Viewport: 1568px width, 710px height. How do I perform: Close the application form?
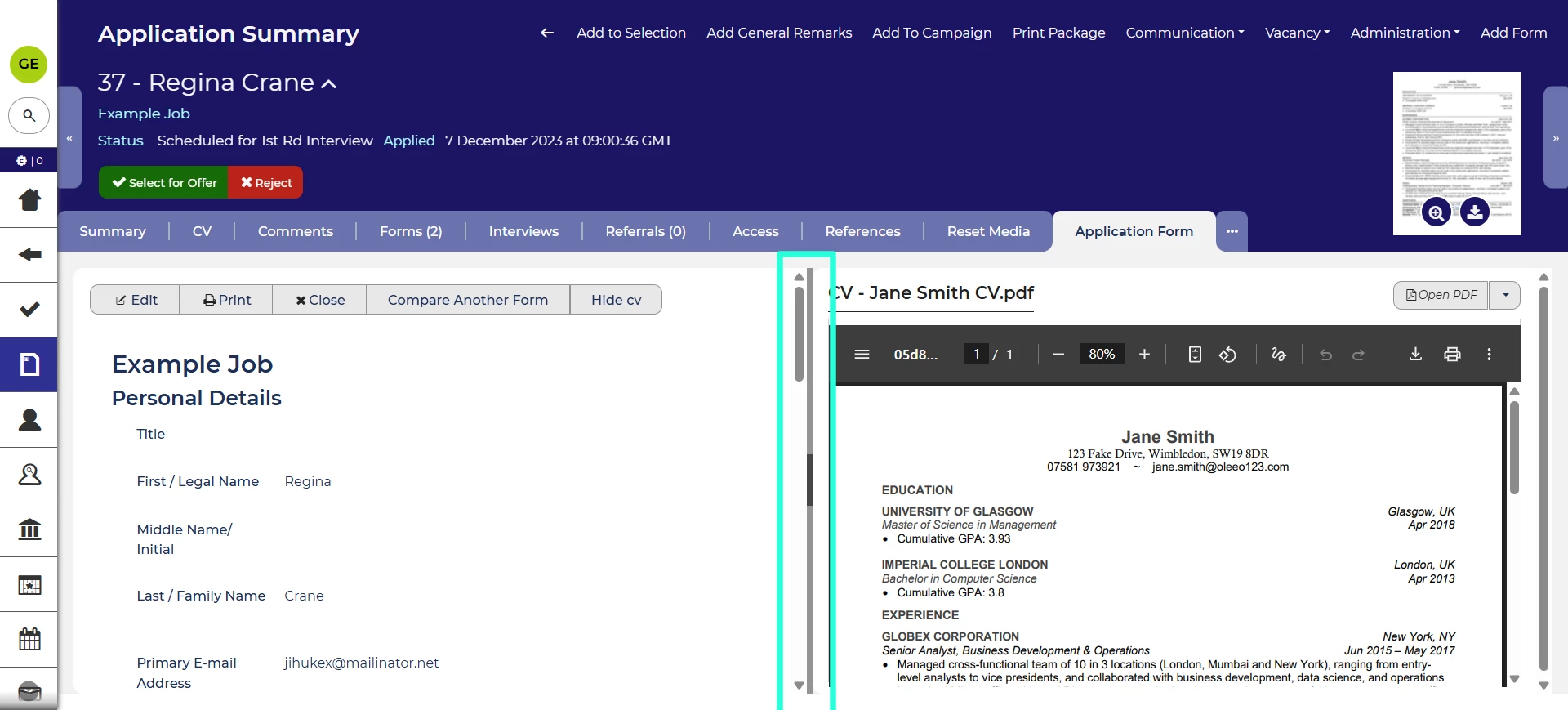(320, 300)
